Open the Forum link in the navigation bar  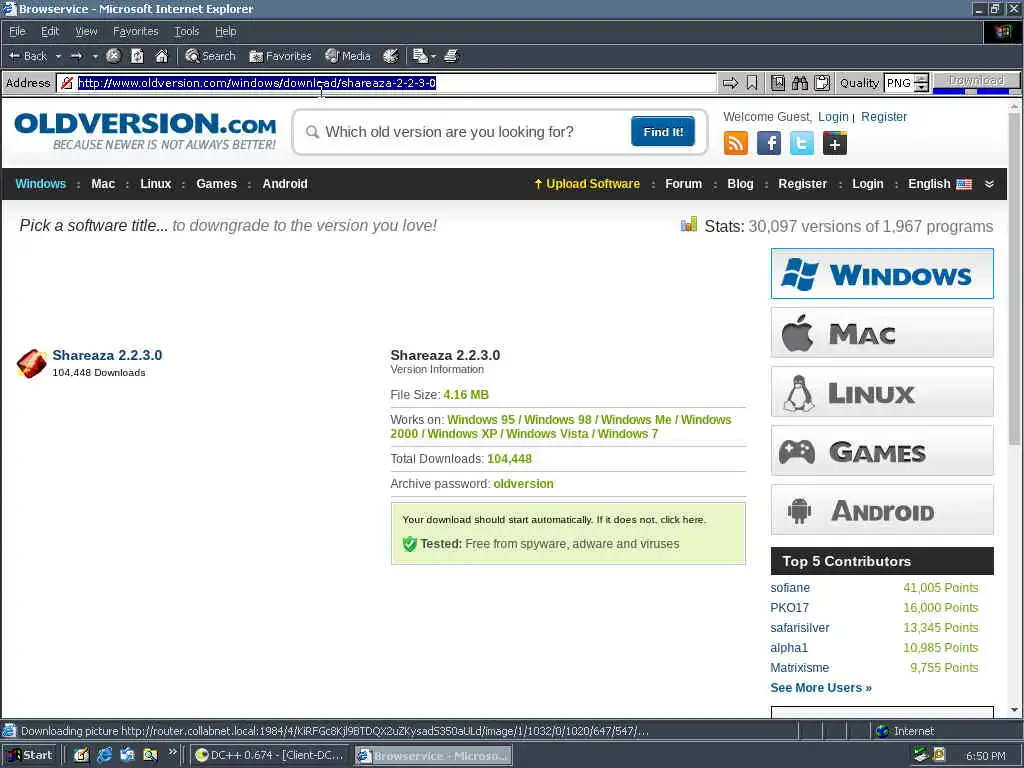click(683, 184)
